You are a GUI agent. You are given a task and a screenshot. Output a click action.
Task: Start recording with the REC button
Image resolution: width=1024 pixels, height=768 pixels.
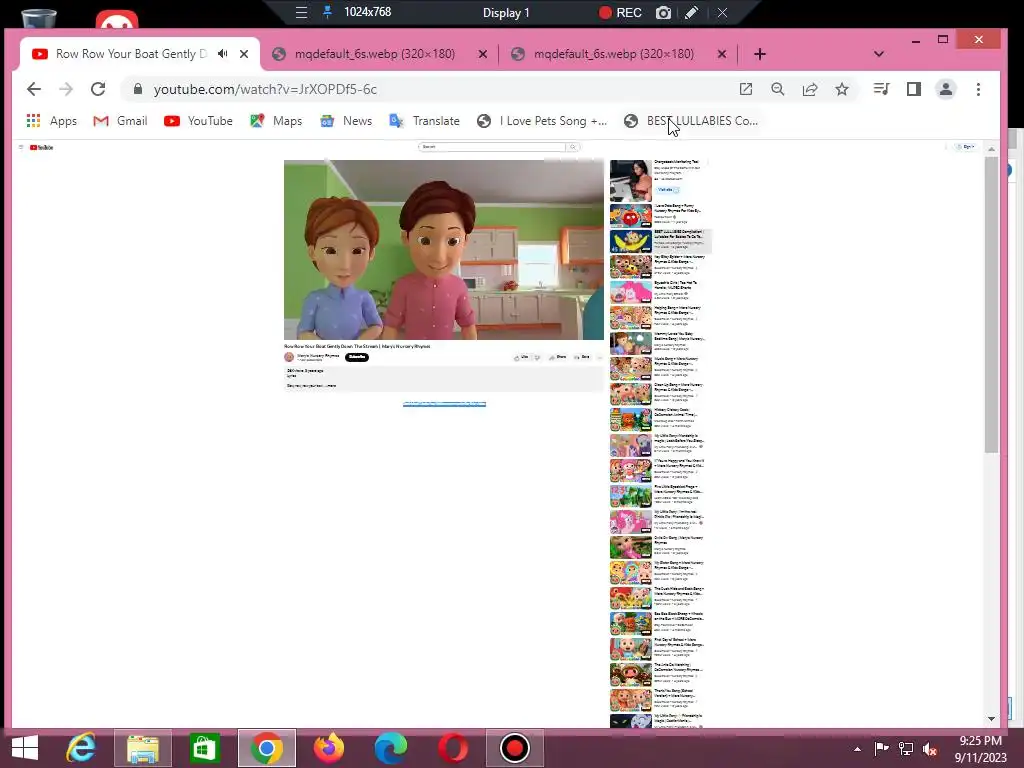click(620, 12)
